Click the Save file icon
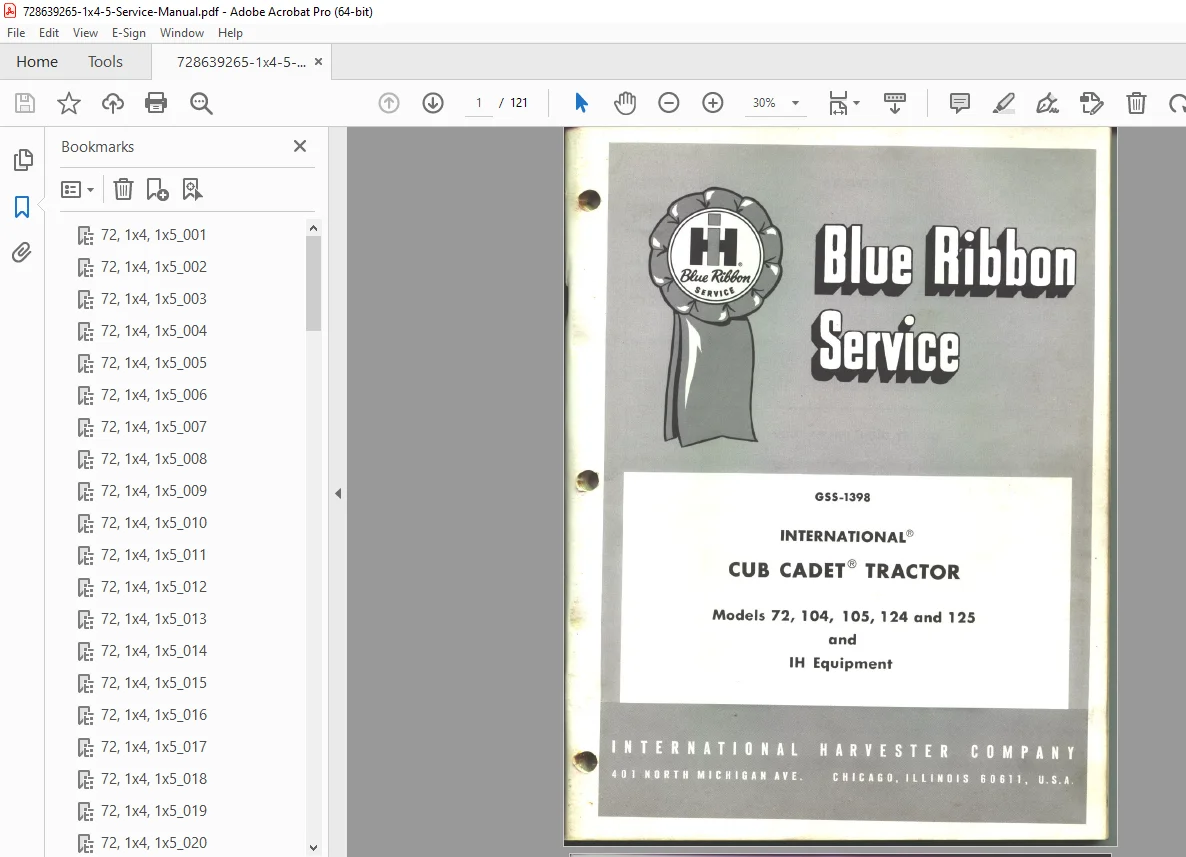 click(x=25, y=103)
